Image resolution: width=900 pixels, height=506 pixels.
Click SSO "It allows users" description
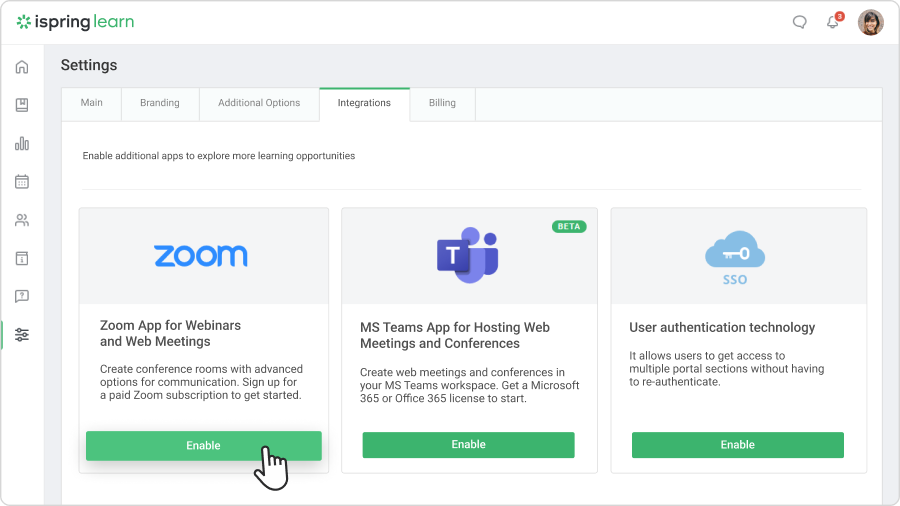coord(727,369)
